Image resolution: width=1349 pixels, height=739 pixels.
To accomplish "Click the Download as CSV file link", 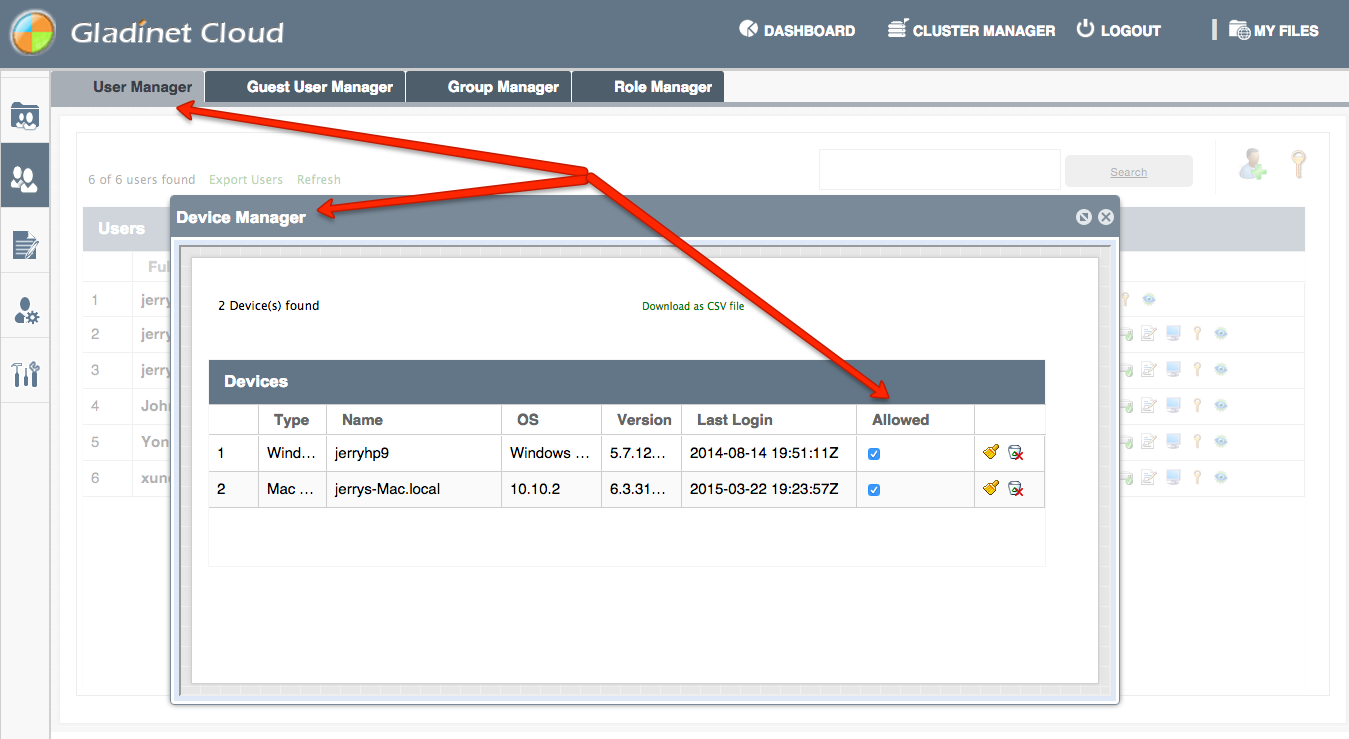I will (693, 306).
